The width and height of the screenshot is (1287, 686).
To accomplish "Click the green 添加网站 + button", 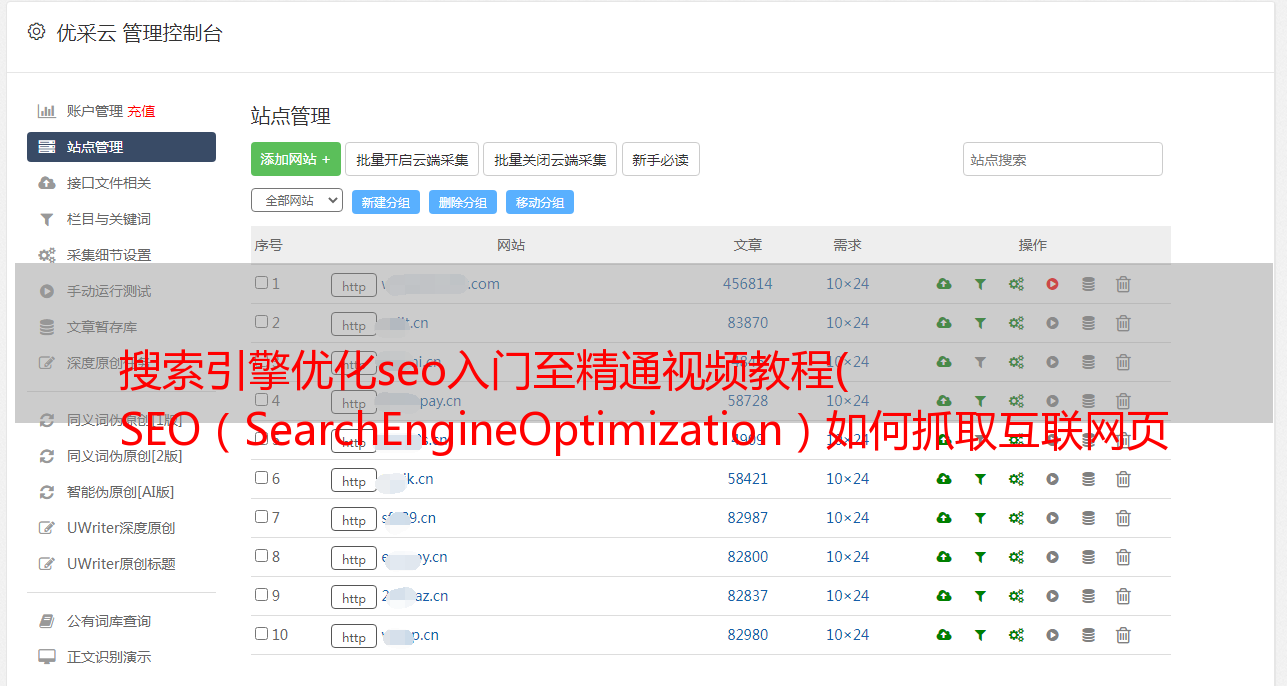I will (295, 159).
